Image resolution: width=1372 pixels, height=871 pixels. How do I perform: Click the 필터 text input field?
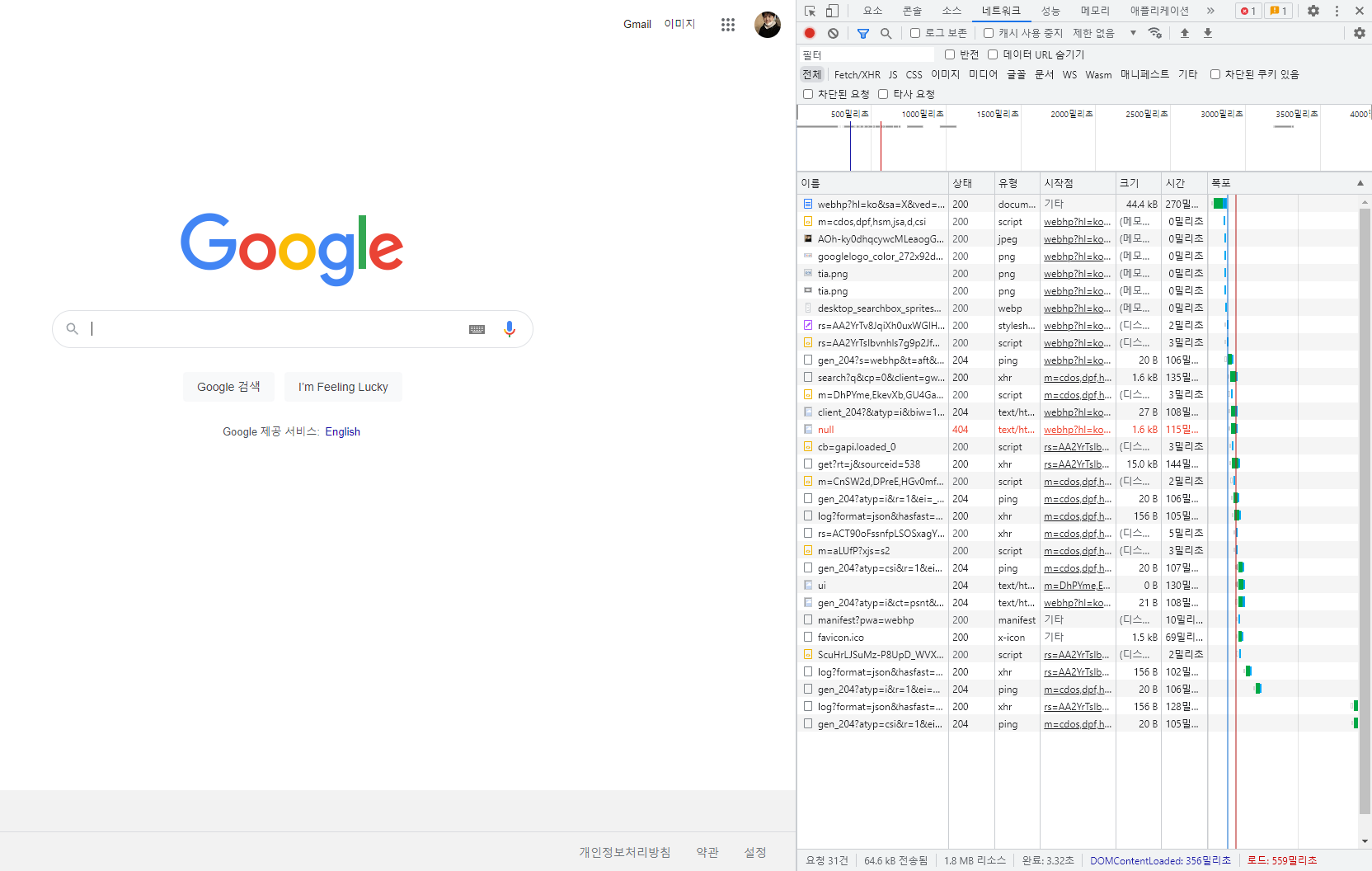pyautogui.click(x=866, y=54)
